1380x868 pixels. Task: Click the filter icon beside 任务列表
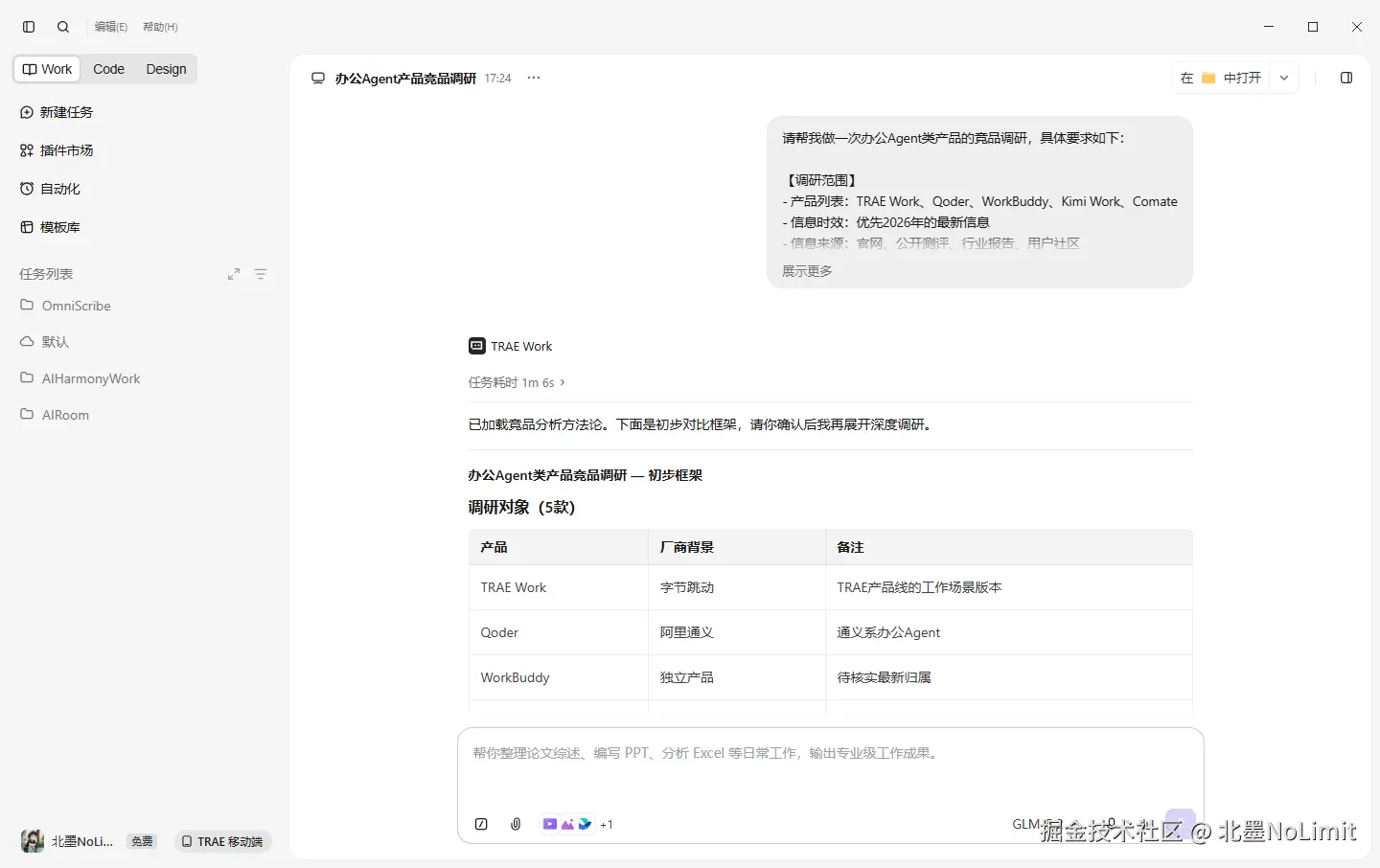click(x=261, y=274)
